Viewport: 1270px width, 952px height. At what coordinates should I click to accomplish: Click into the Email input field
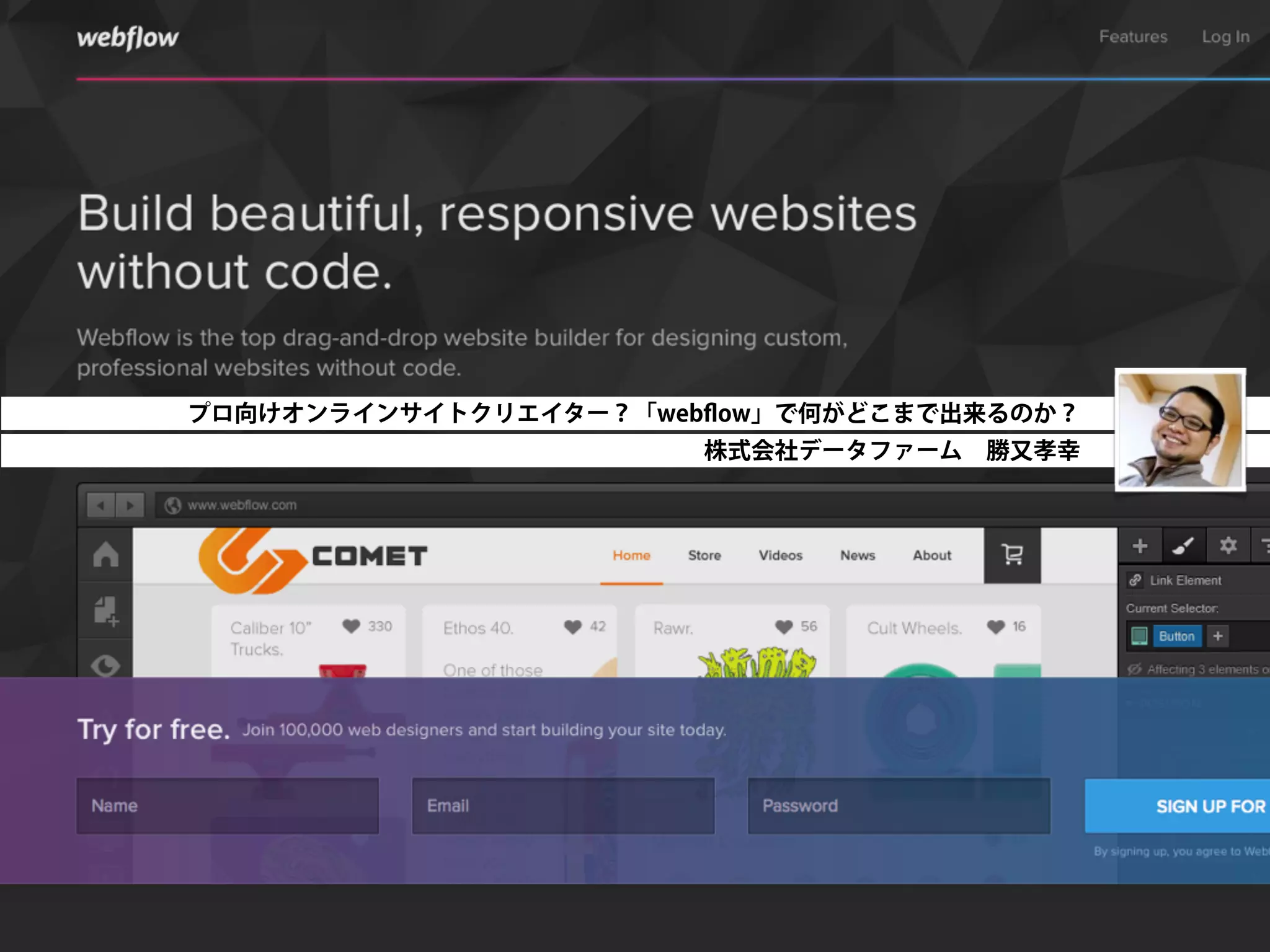click(x=563, y=806)
